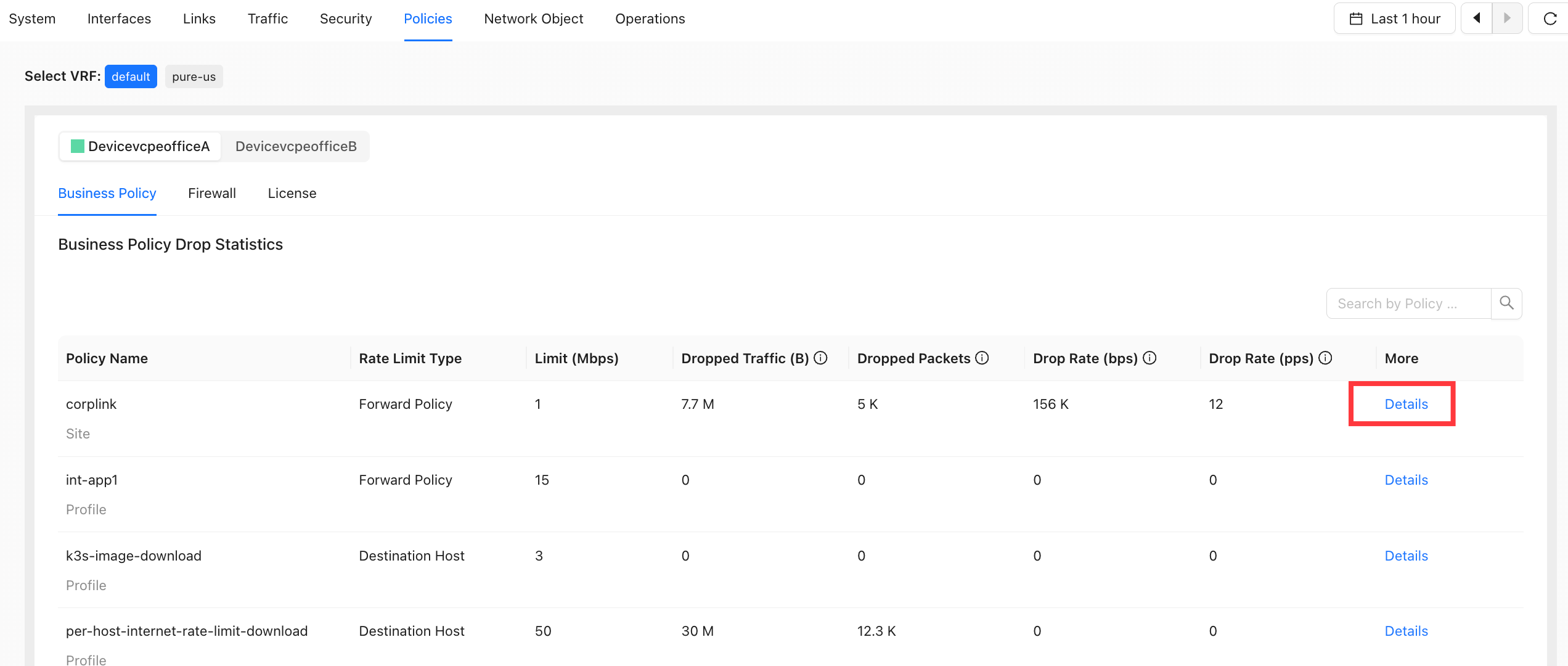The image size is (1568, 666).
Task: Click the refresh icon in the toolbar
Action: coord(1550,18)
